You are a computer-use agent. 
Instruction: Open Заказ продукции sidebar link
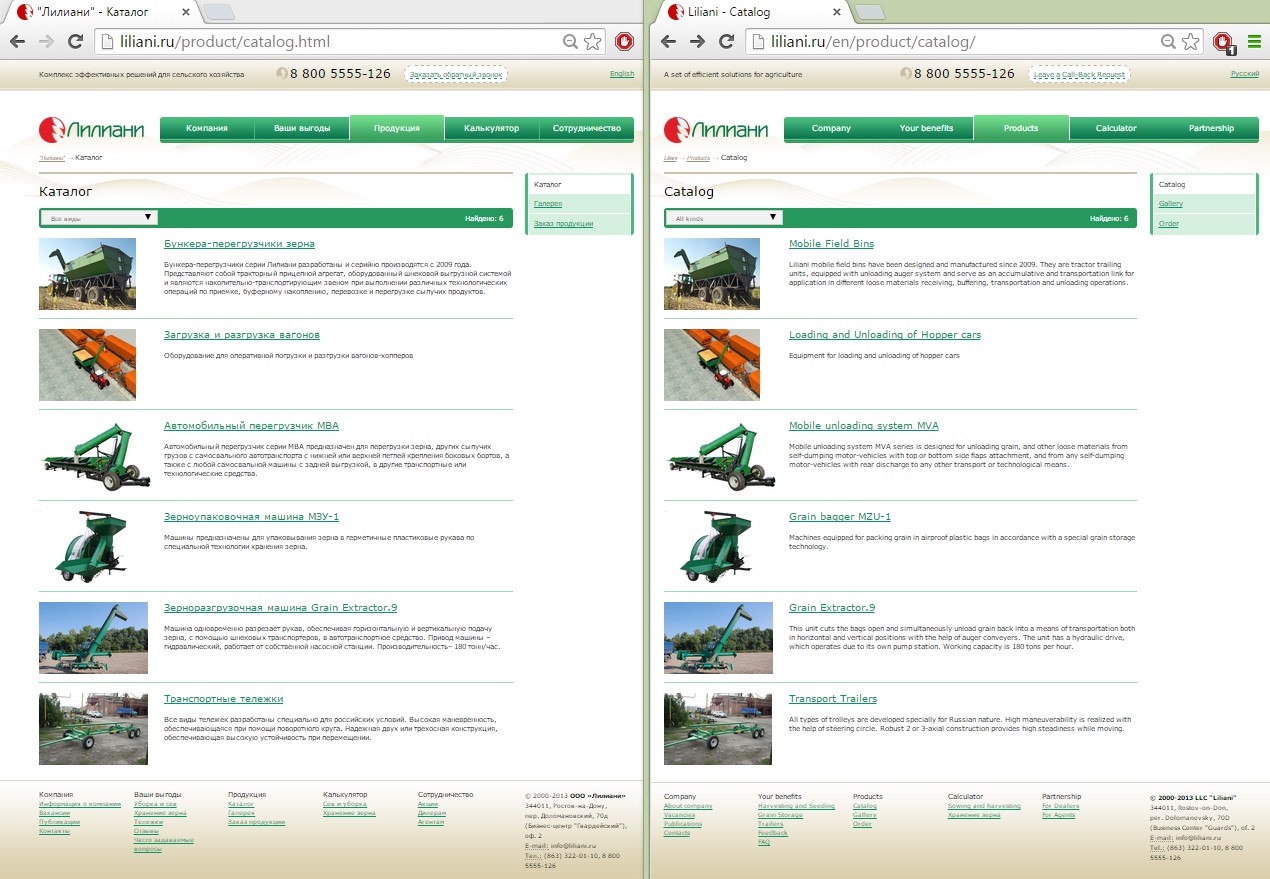564,224
